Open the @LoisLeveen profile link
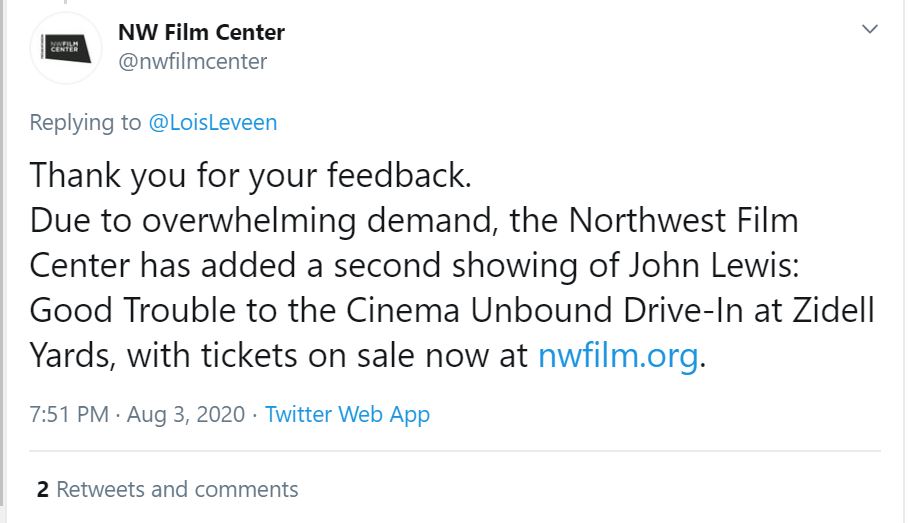The image size is (908, 523). tap(212, 122)
